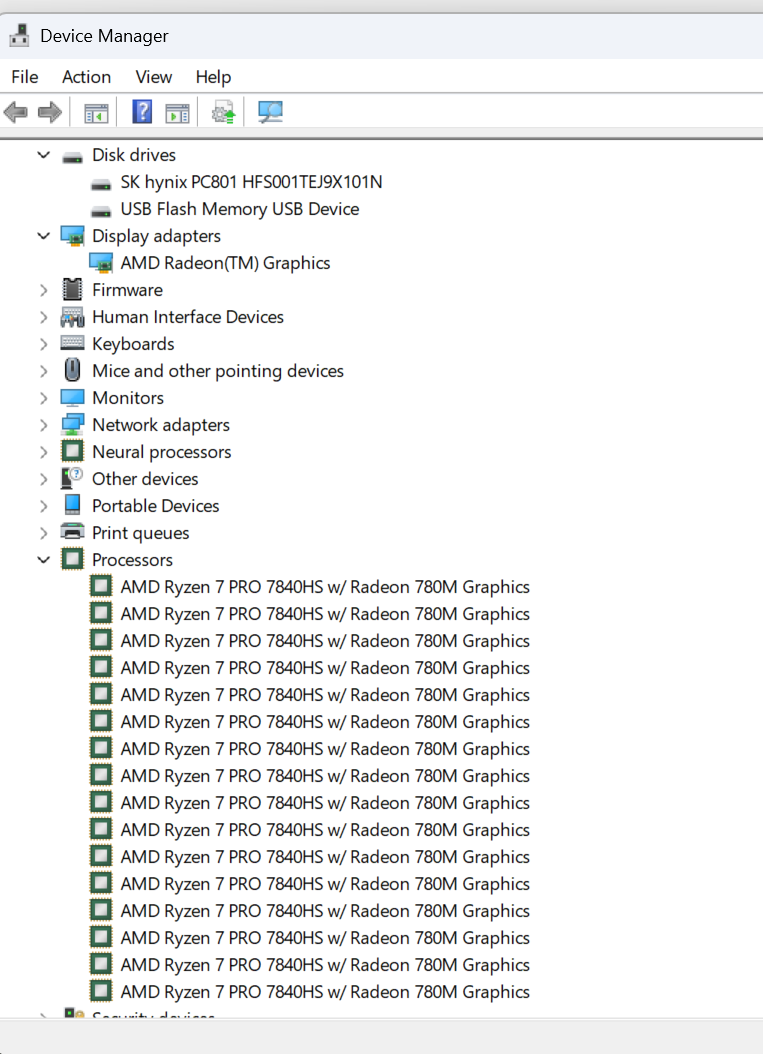Viewport: 763px width, 1054px height.
Task: Open the File menu
Action: [25, 77]
